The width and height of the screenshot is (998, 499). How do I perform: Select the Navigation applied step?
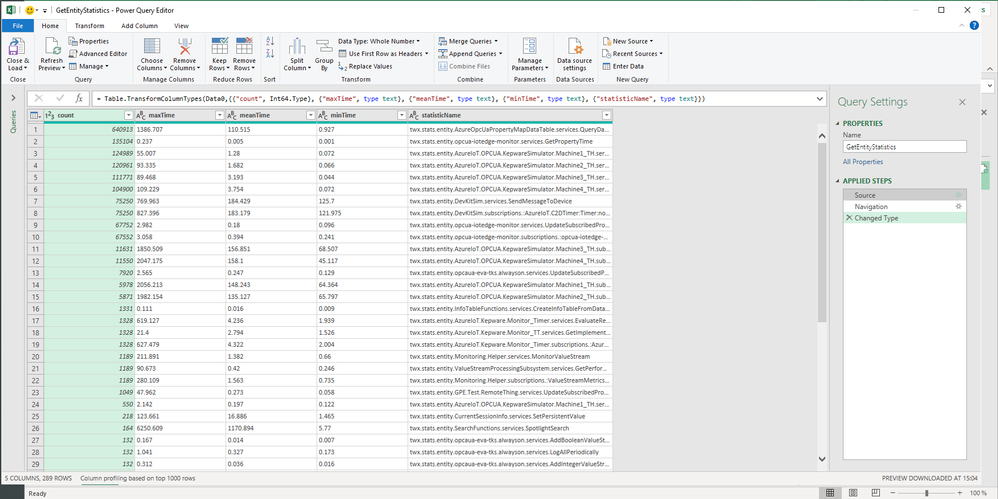[904, 207]
